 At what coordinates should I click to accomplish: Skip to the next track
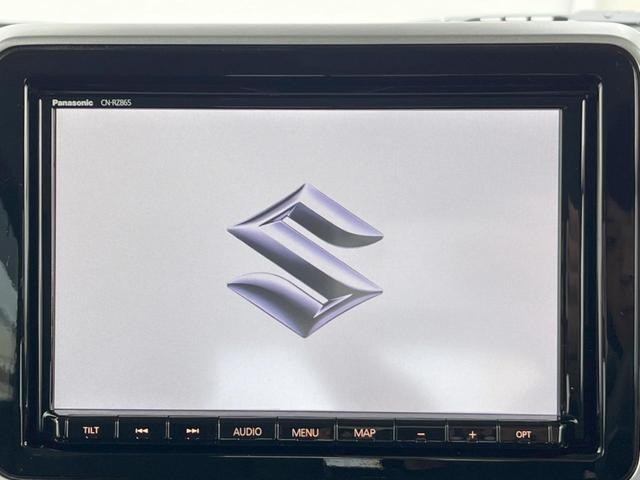192,432
